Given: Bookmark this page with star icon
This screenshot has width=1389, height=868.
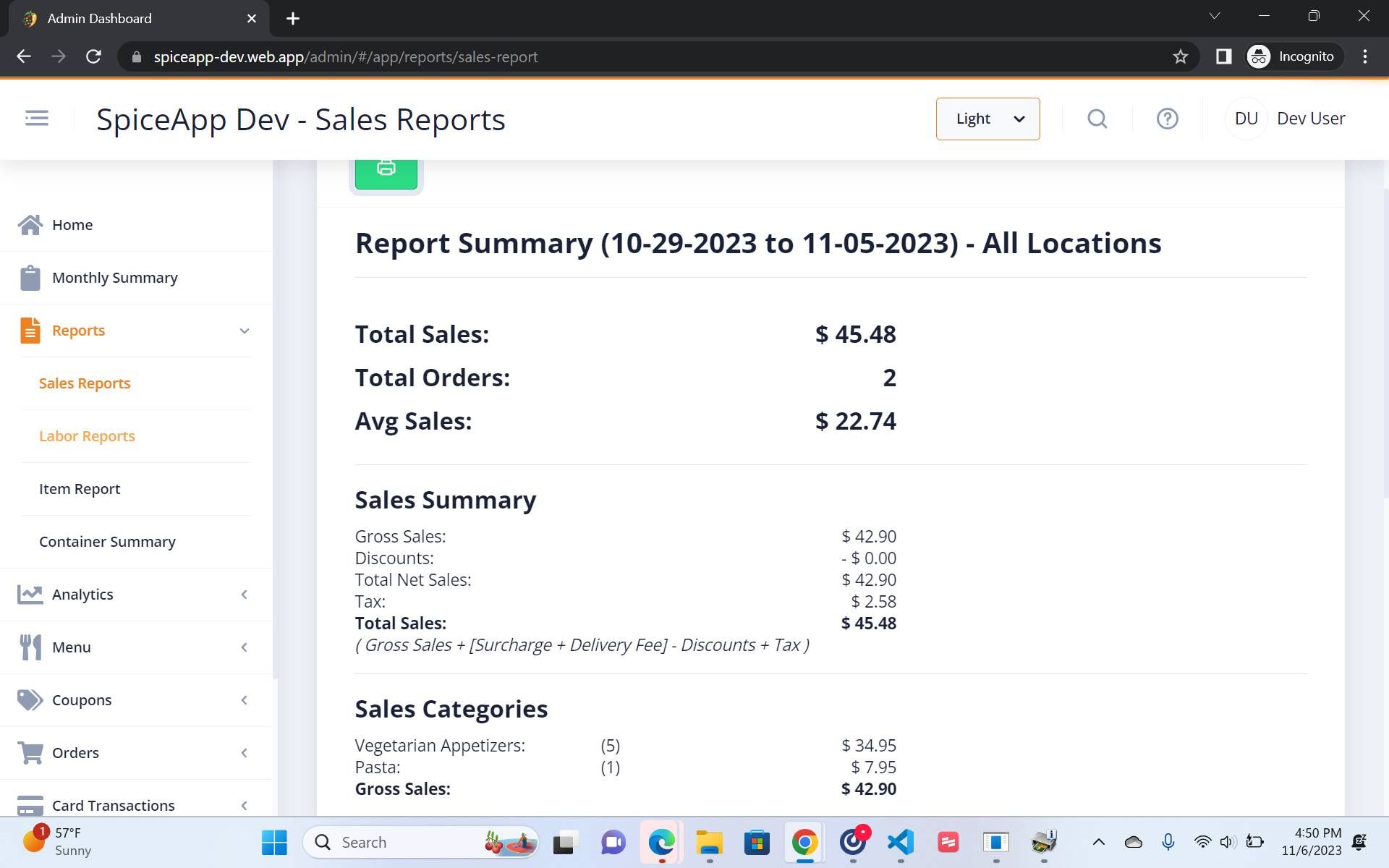Looking at the screenshot, I should 1180,56.
